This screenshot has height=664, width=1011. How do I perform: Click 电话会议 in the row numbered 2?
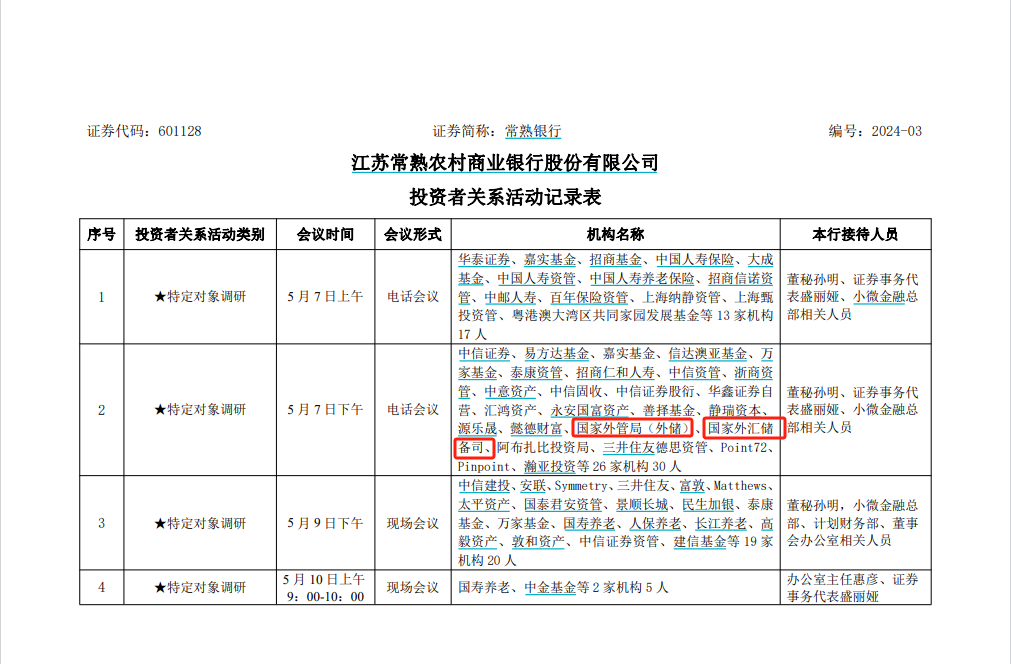pyautogui.click(x=413, y=409)
